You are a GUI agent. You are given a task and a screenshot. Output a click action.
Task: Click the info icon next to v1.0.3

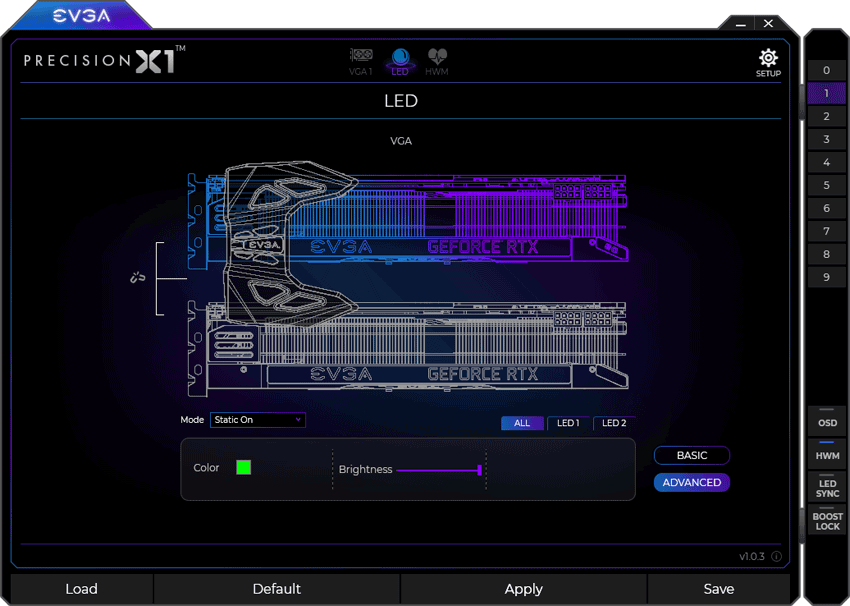click(x=776, y=557)
